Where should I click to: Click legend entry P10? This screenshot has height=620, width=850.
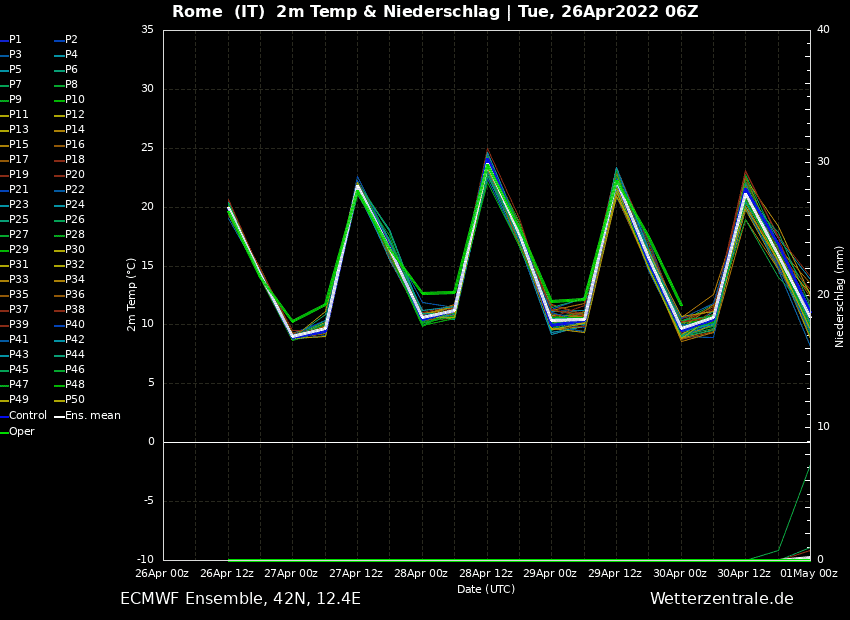pyautogui.click(x=70, y=100)
